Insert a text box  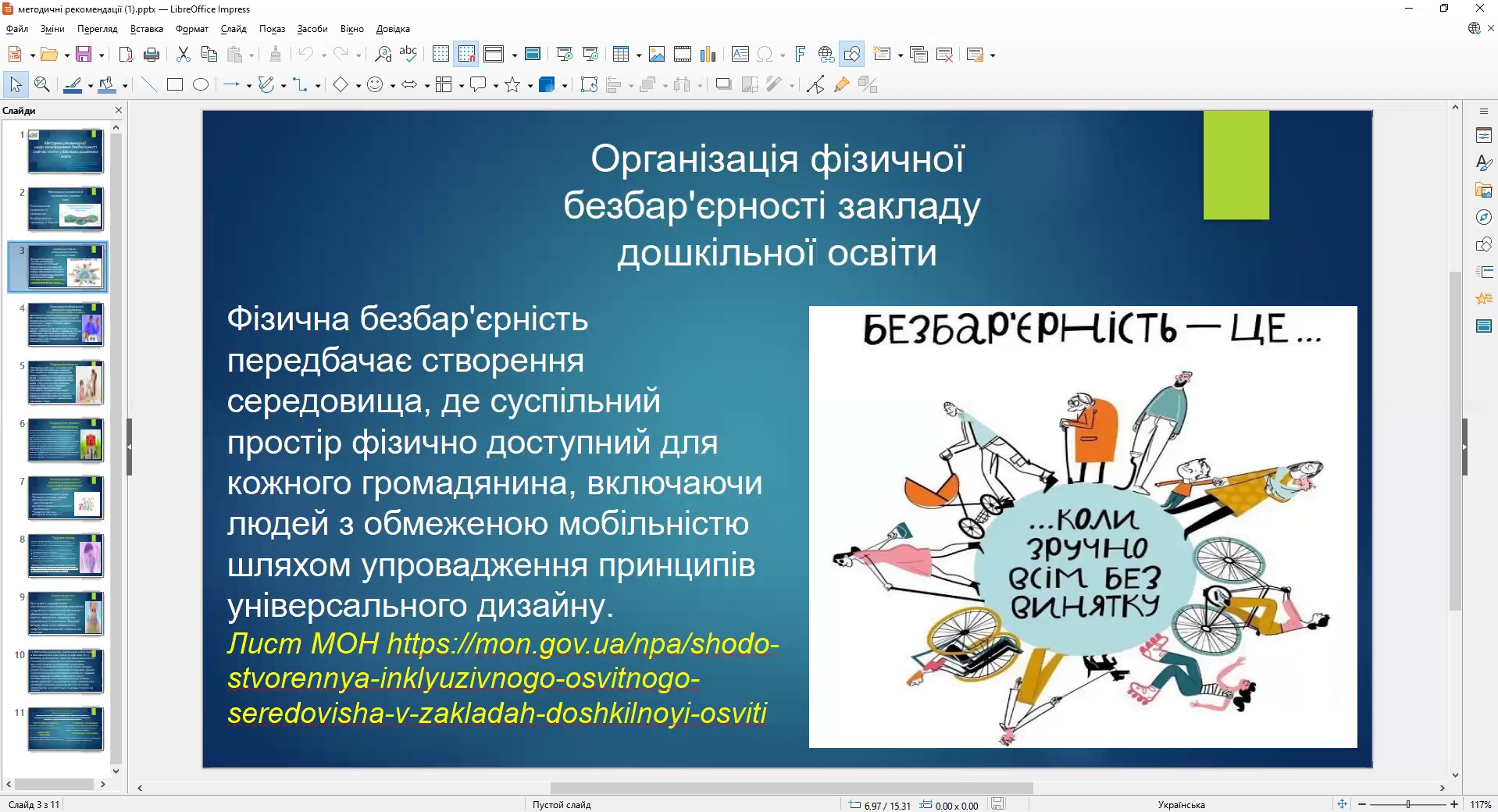(x=740, y=54)
